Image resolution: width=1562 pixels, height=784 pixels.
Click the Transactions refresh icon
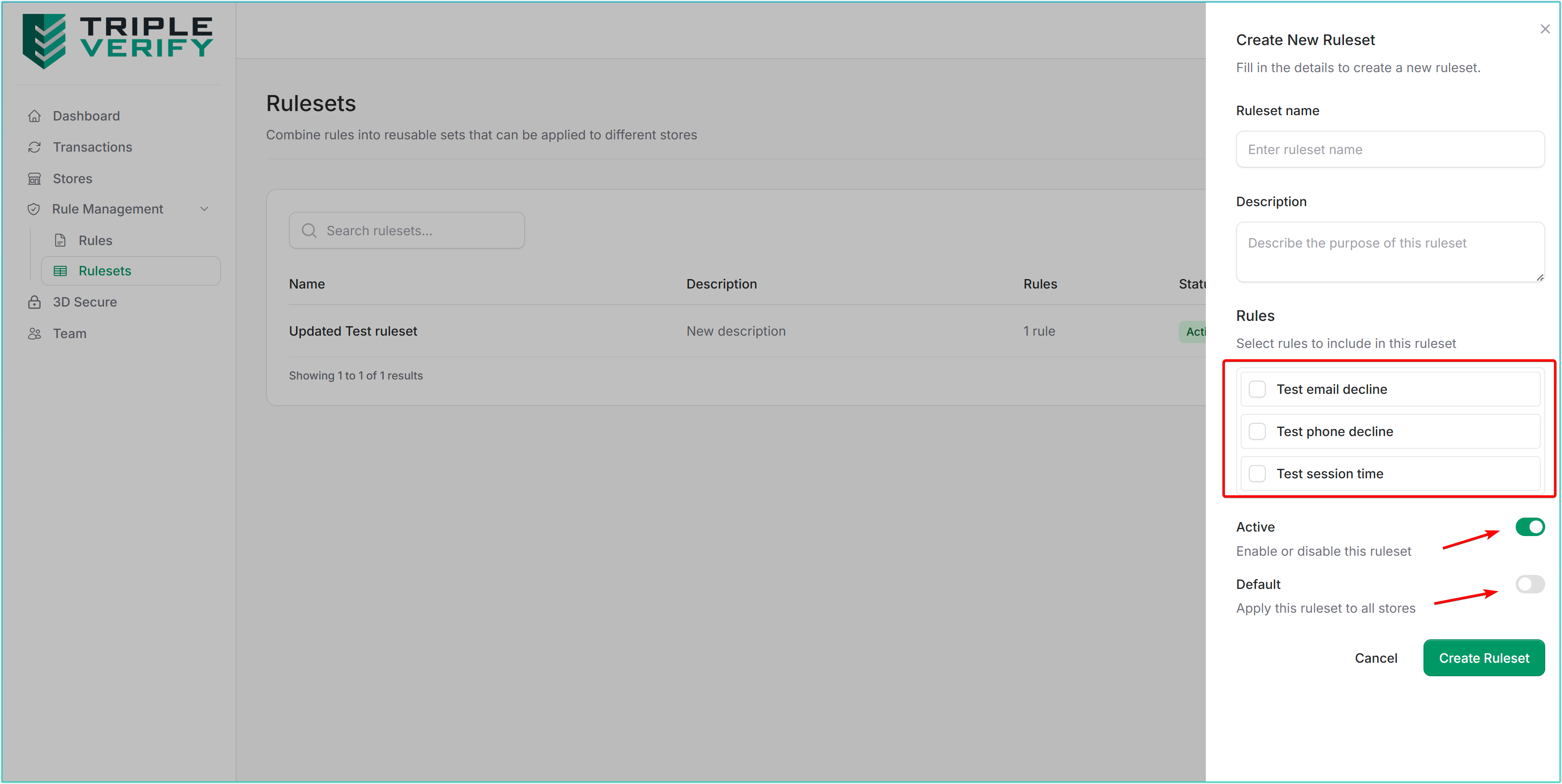(x=34, y=148)
